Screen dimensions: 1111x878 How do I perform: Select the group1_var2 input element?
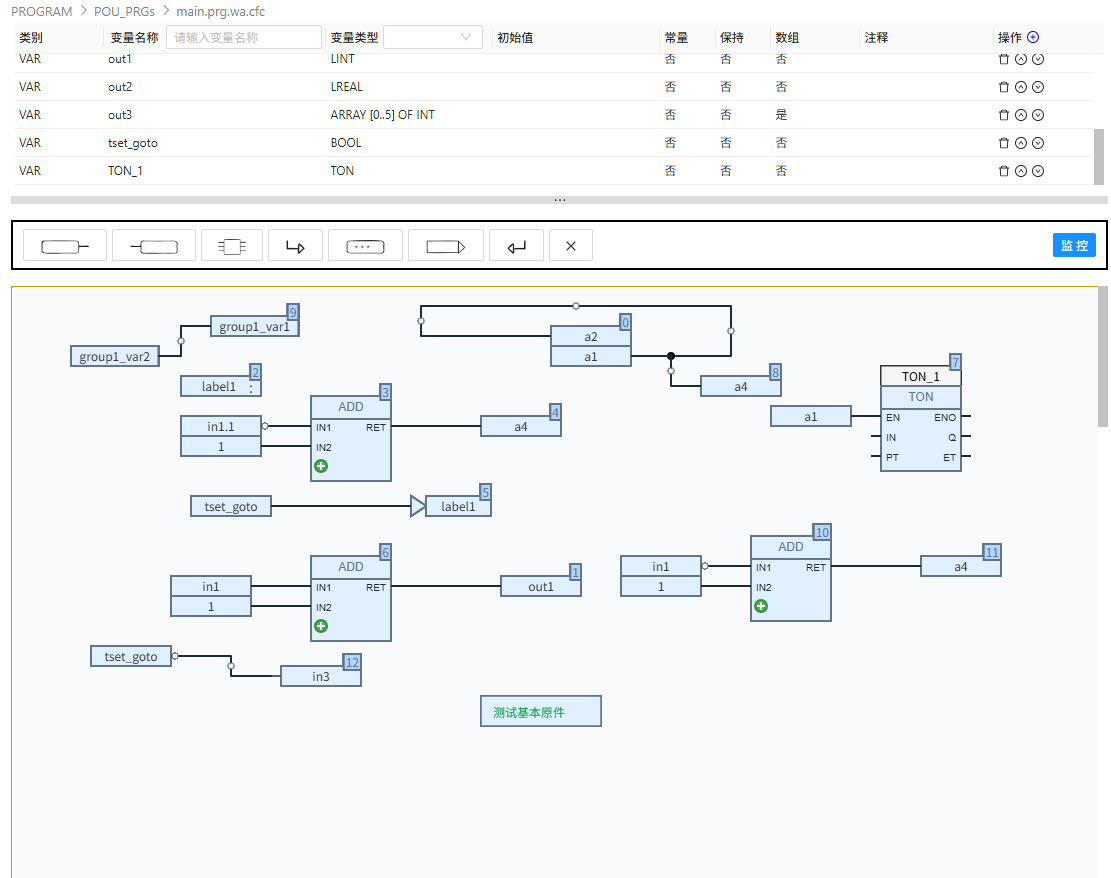point(115,356)
